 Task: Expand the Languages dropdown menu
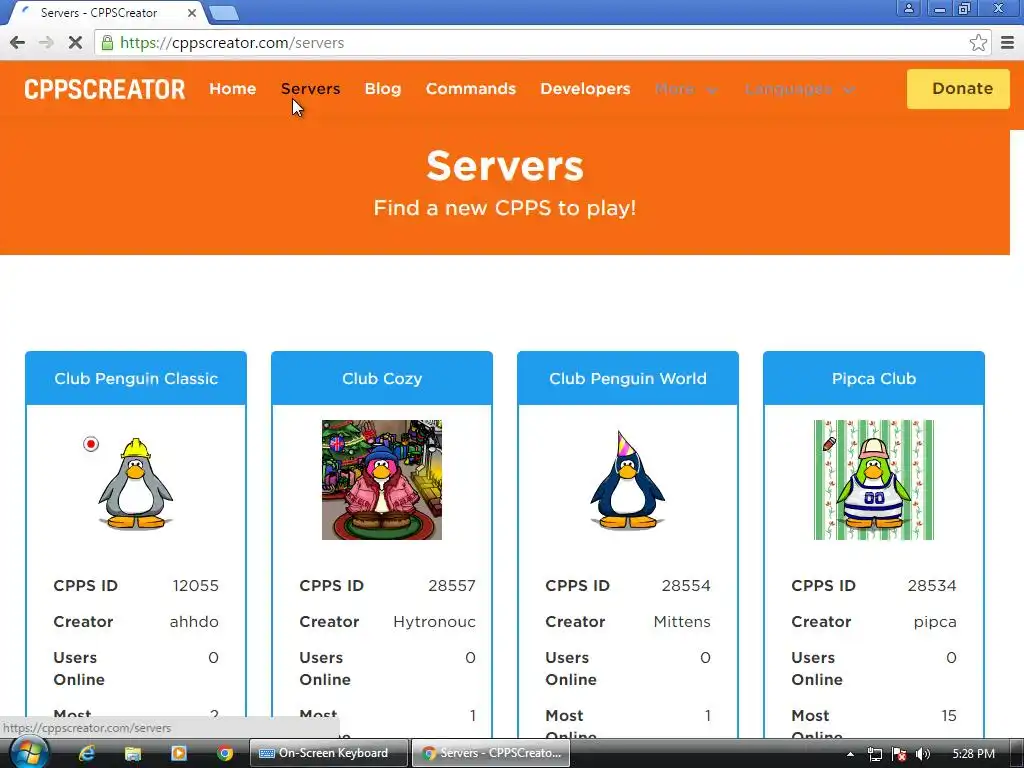coord(799,89)
